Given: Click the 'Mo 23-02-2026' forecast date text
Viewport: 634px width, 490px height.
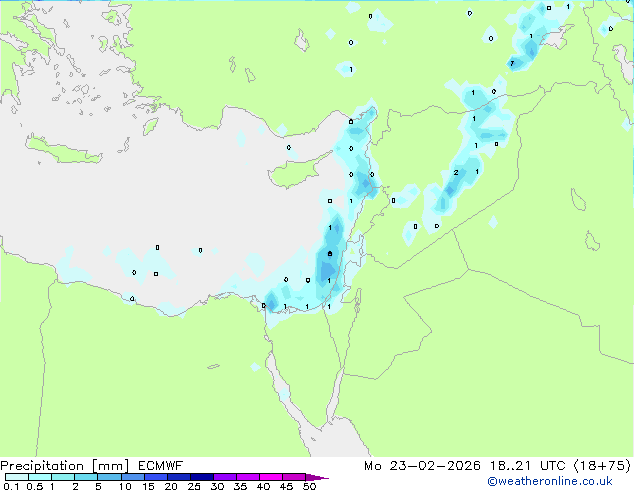Looking at the screenshot, I should coord(422,466).
